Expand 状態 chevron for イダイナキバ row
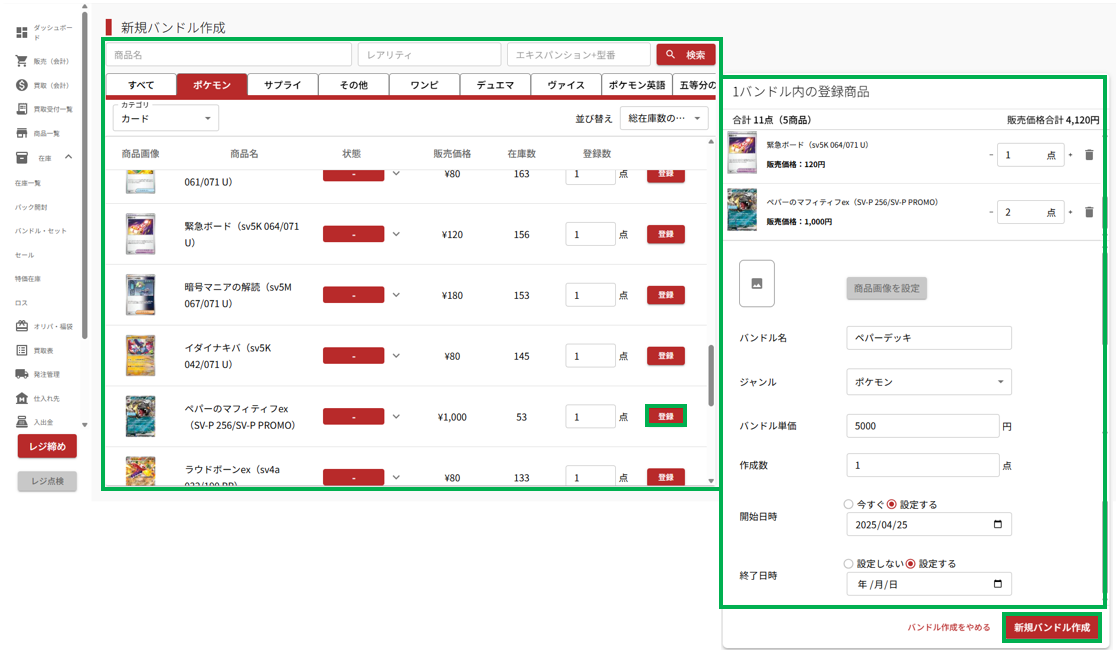The width and height of the screenshot is (1116, 650). pyautogui.click(x=396, y=356)
